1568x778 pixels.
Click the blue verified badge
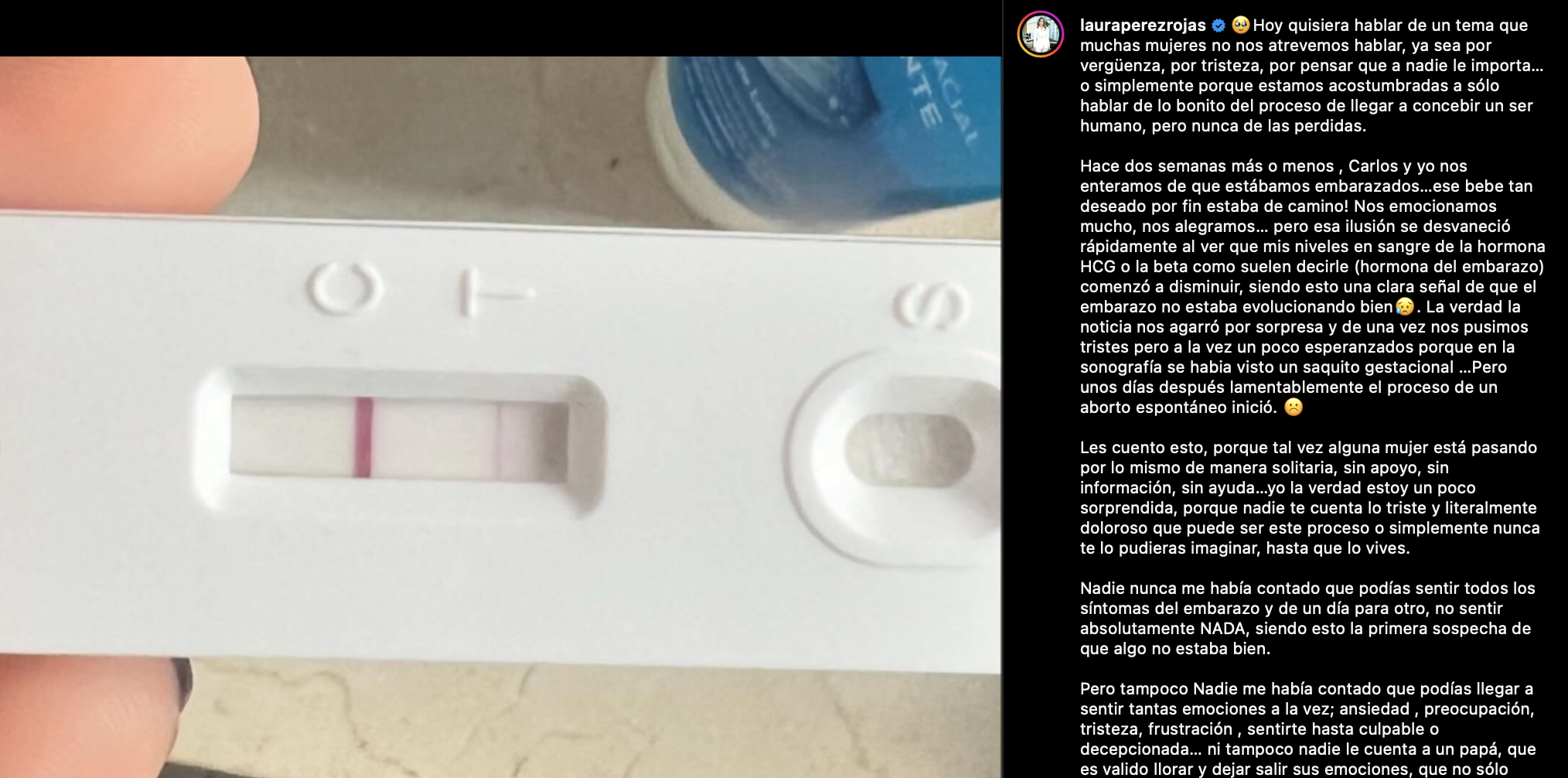[x=1219, y=26]
